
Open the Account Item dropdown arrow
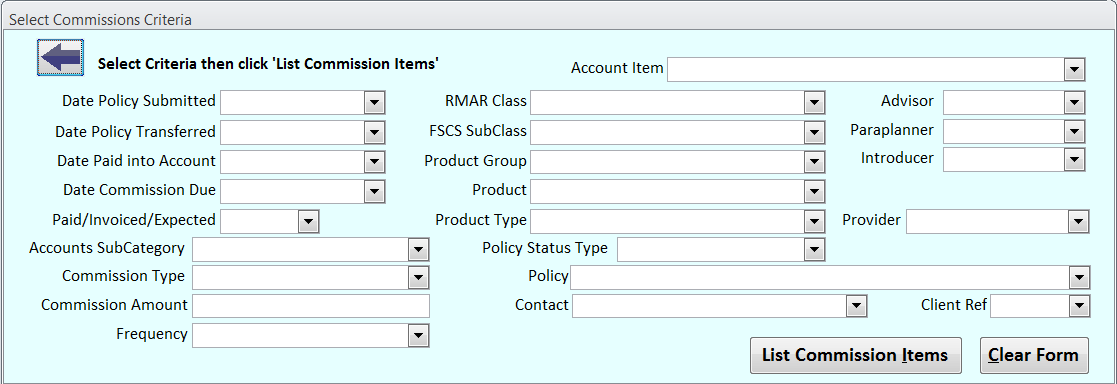[1074, 70]
